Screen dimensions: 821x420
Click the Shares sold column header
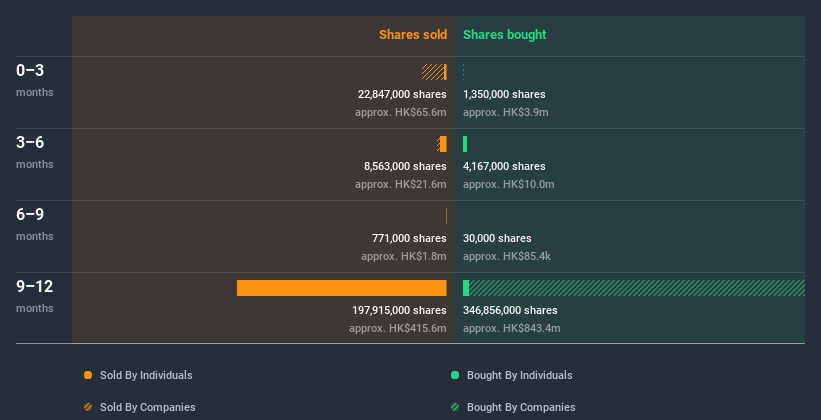coord(413,35)
